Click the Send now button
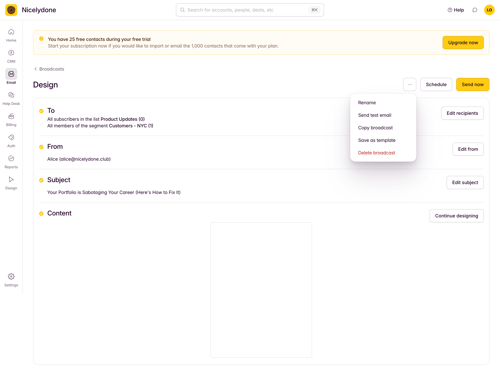Image resolution: width=500 pixels, height=386 pixels. 473,84
